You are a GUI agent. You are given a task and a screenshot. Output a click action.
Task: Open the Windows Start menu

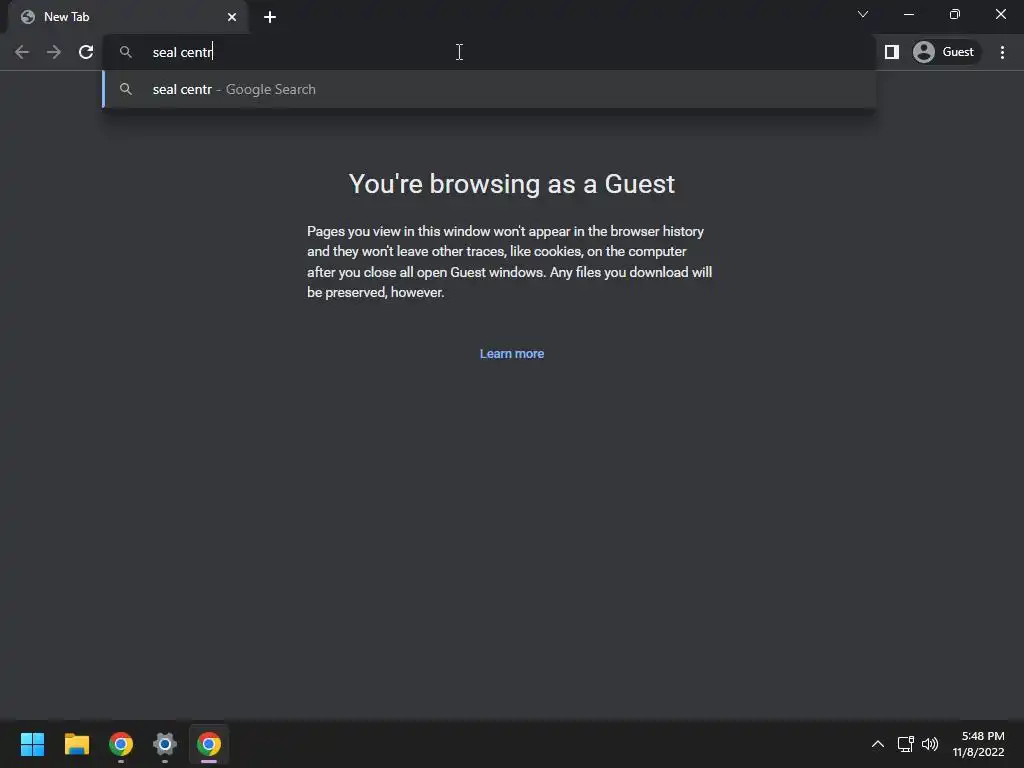pos(32,744)
